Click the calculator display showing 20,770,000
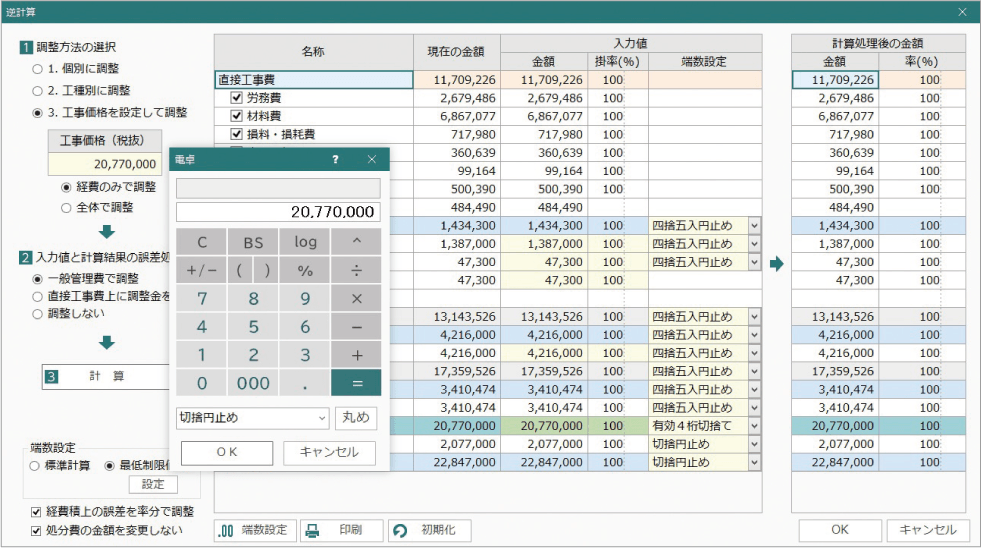Viewport: 982px width, 548px height. point(278,212)
